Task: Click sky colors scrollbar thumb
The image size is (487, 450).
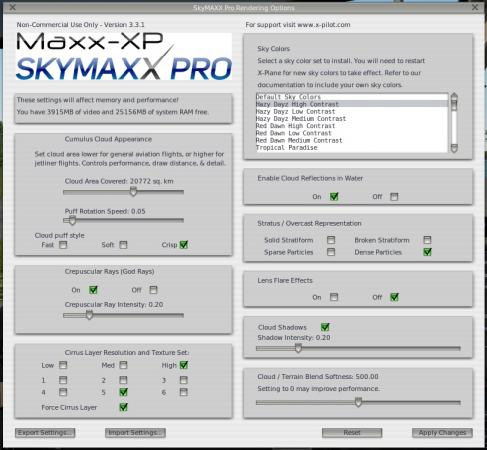Action: coord(454,105)
